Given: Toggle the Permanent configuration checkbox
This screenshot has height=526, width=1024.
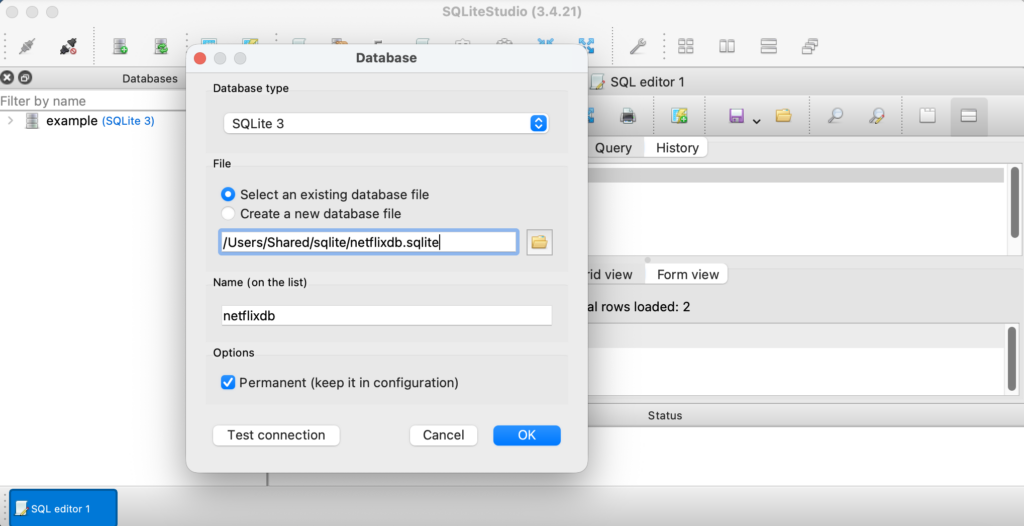Looking at the screenshot, I should (x=228, y=382).
